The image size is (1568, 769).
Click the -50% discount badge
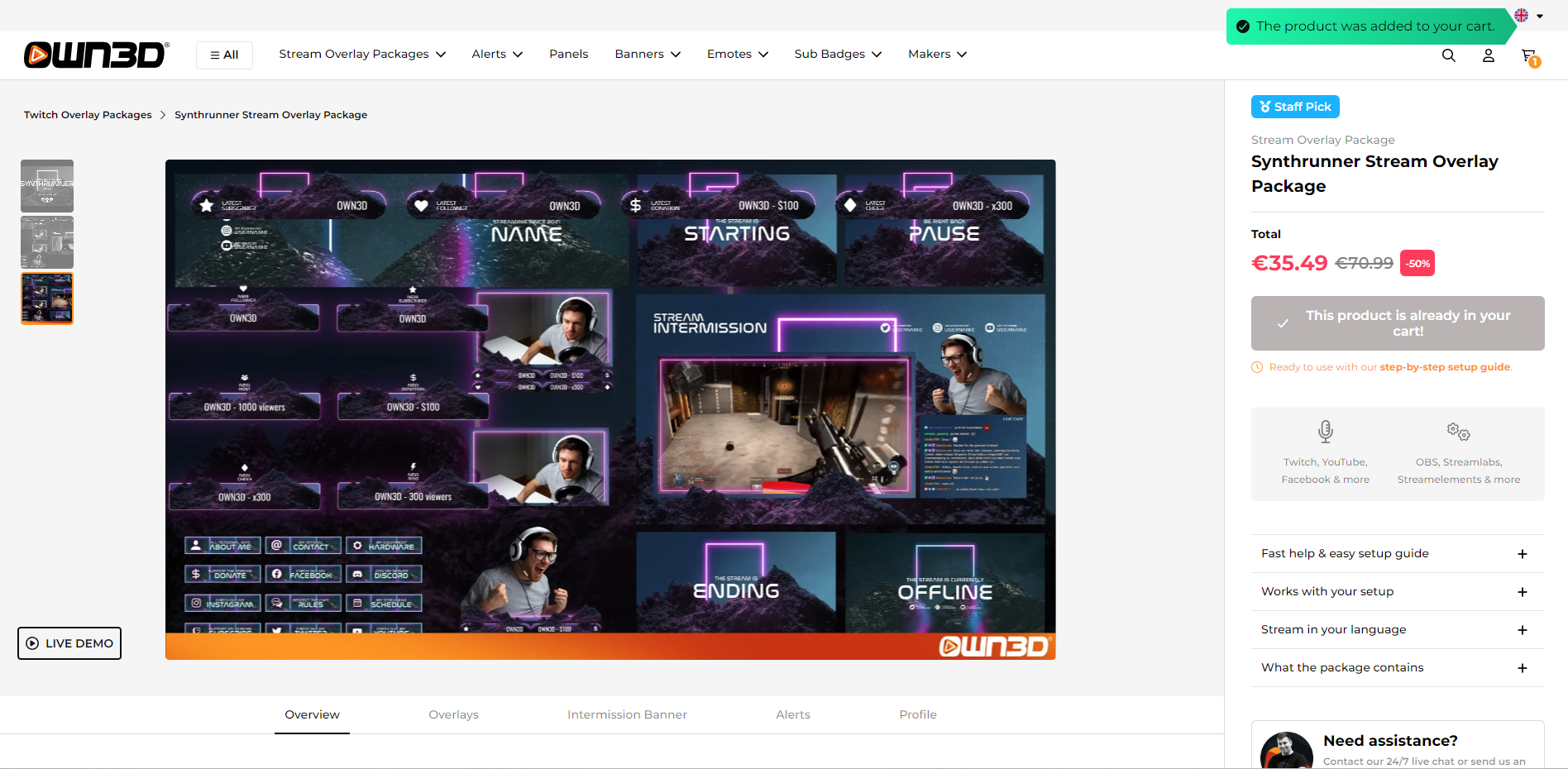(x=1417, y=262)
